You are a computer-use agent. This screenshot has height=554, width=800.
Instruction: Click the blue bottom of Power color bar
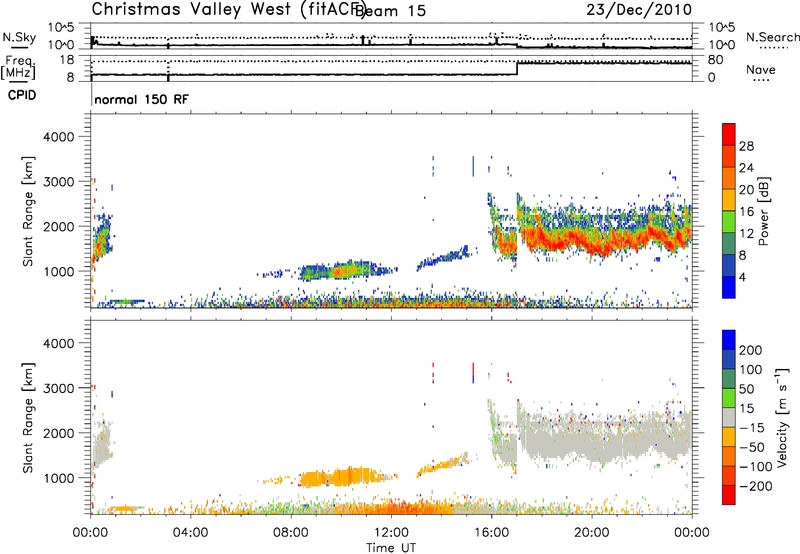click(729, 287)
